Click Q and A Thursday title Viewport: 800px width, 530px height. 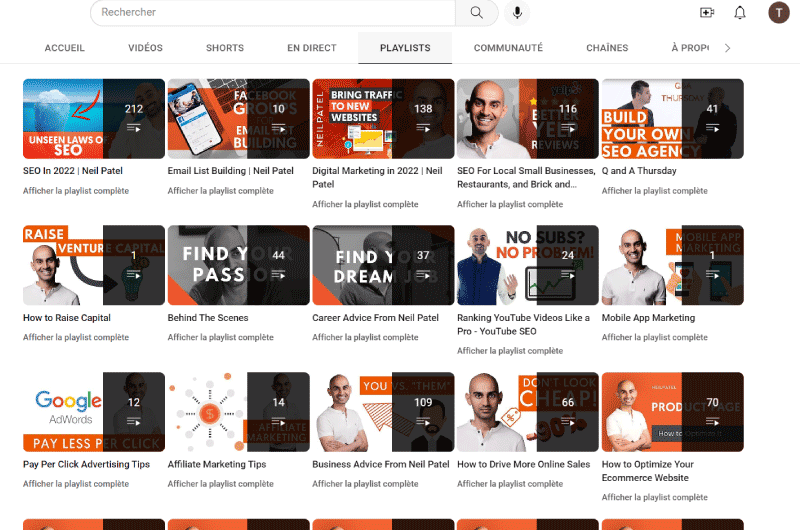point(639,171)
